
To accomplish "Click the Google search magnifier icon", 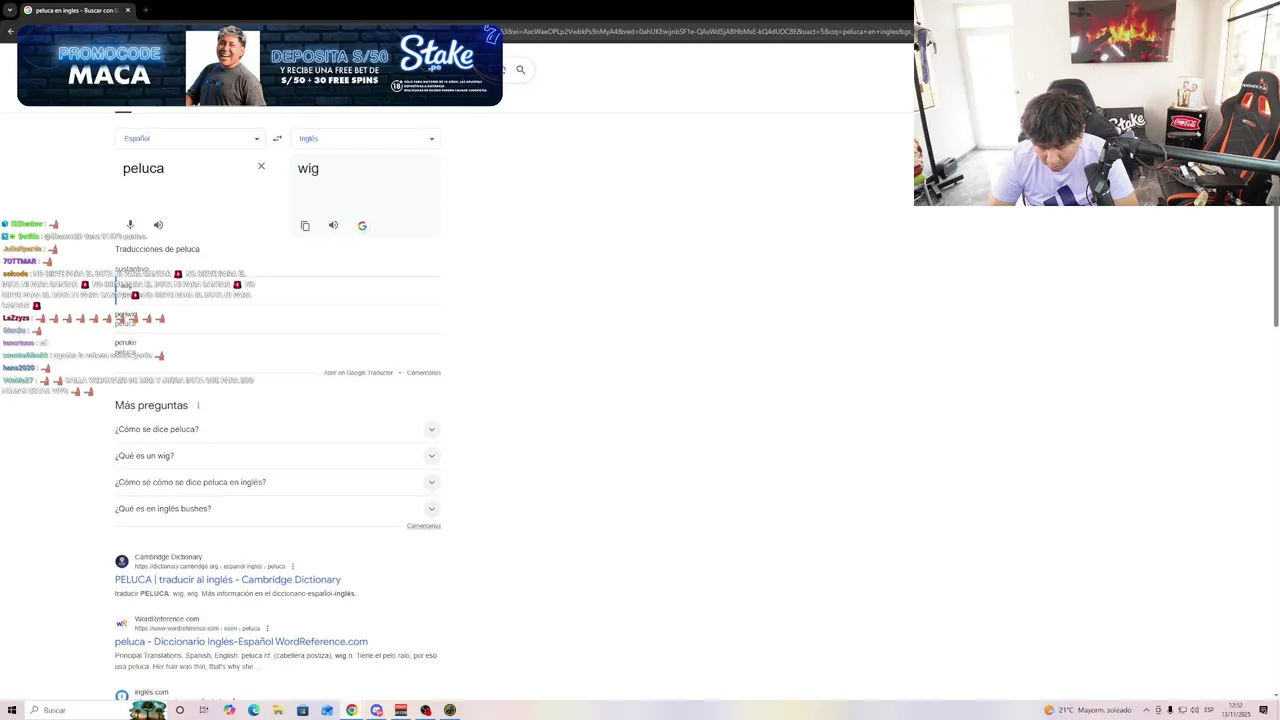I will [x=520, y=70].
